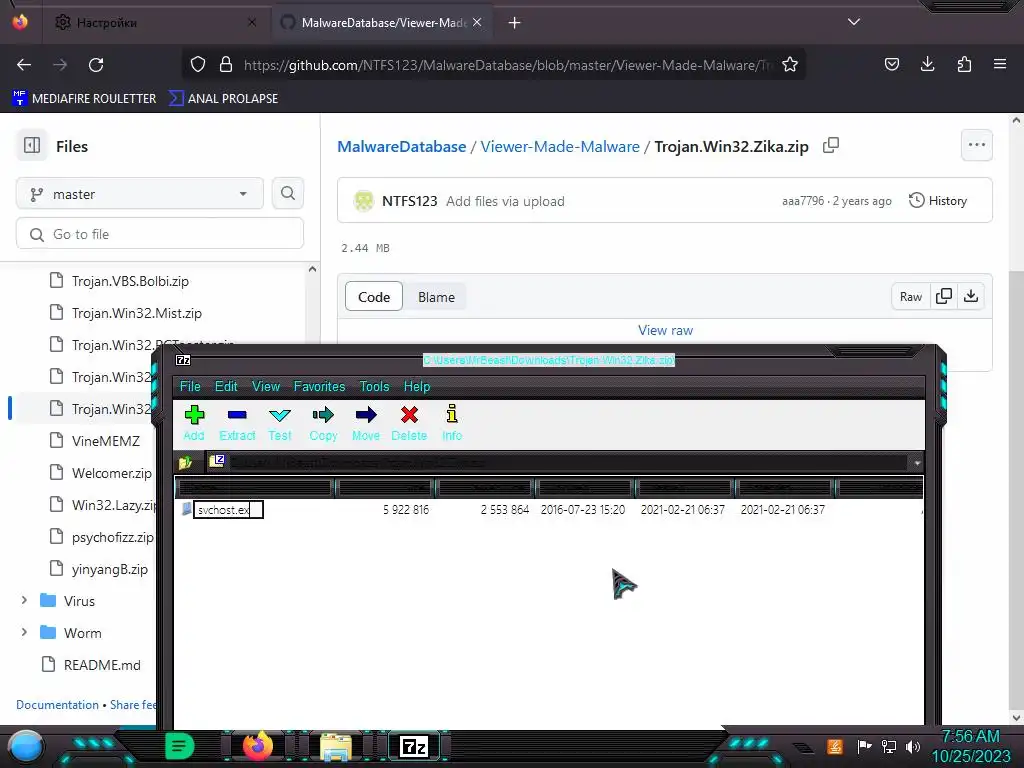The height and width of the screenshot is (768, 1024).
Task: Open the Start orb on taskbar
Action: tap(25, 747)
